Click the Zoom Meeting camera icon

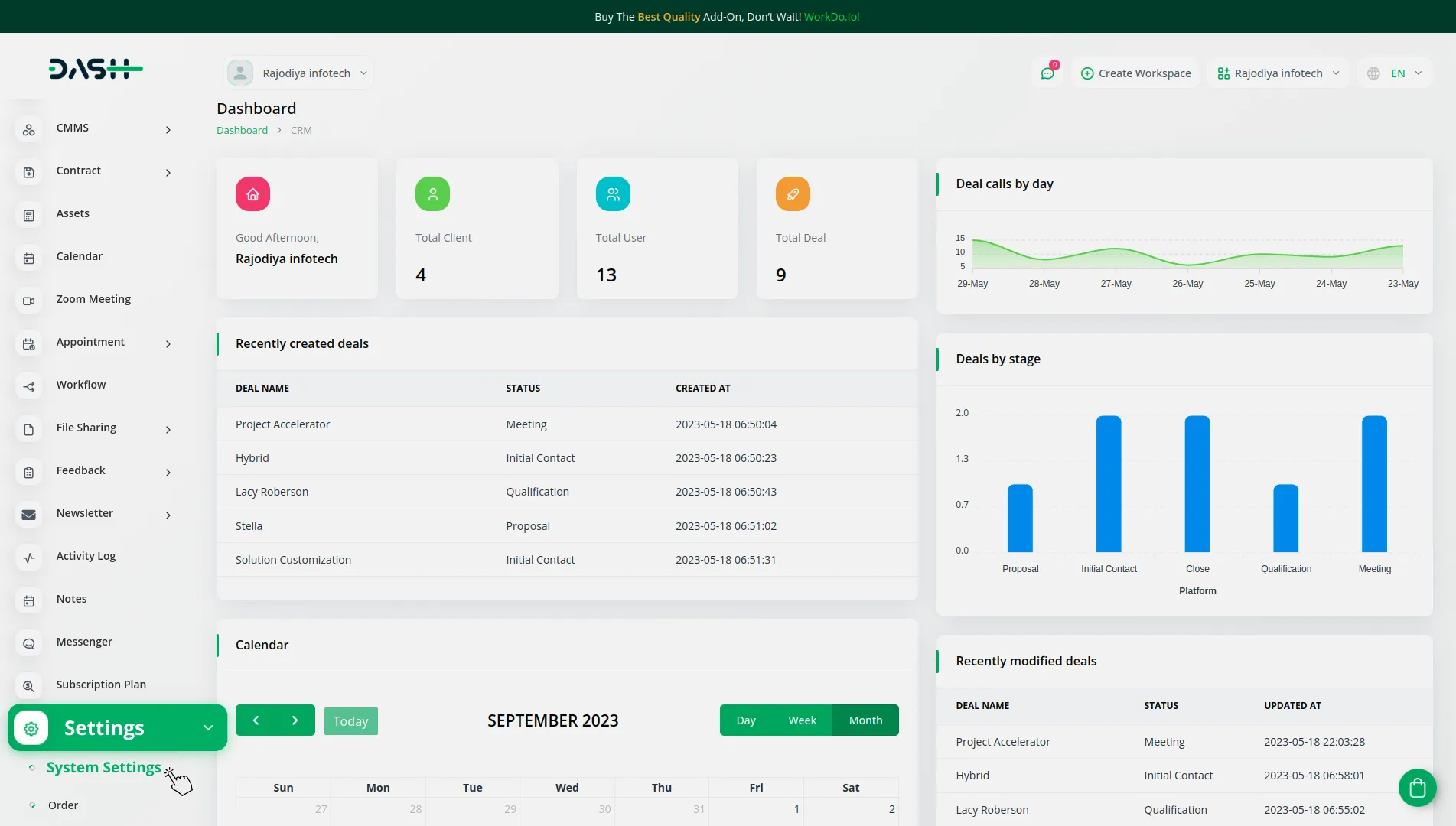tap(29, 301)
